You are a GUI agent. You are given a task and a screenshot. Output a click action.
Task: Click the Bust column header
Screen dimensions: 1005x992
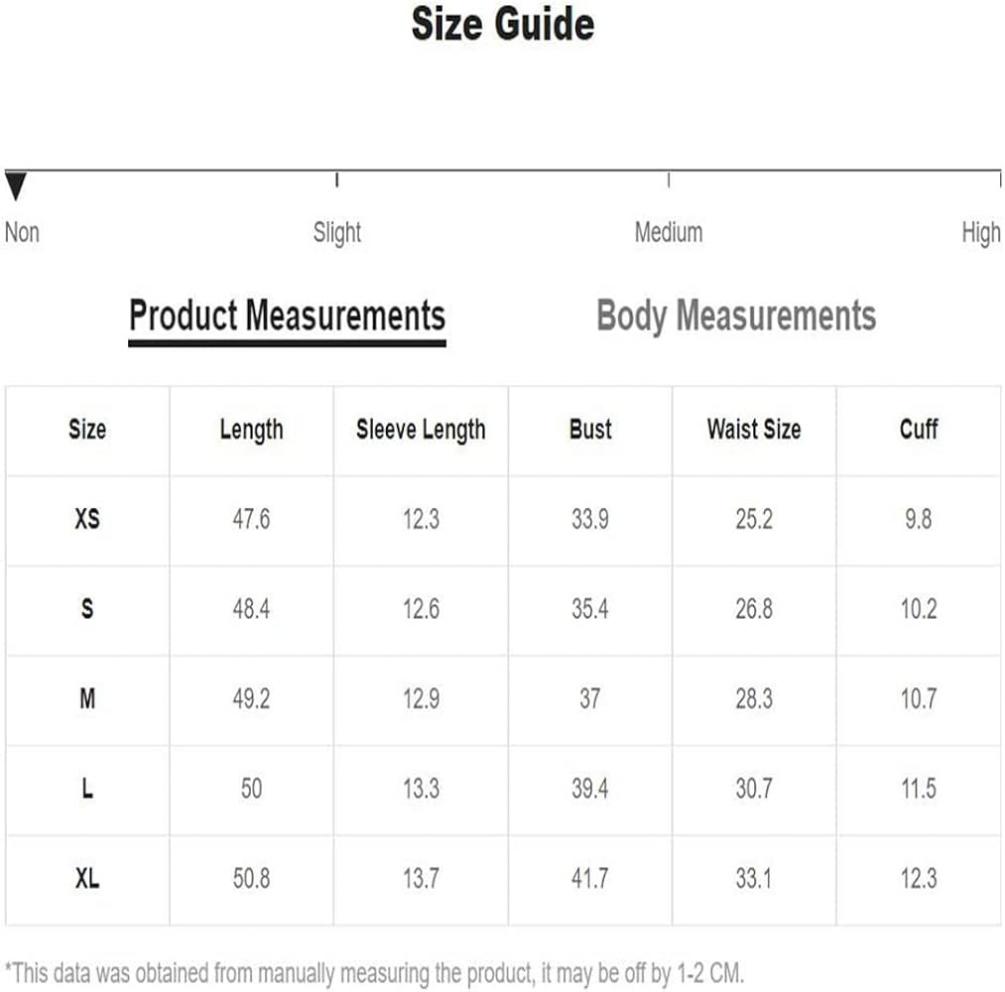[590, 429]
